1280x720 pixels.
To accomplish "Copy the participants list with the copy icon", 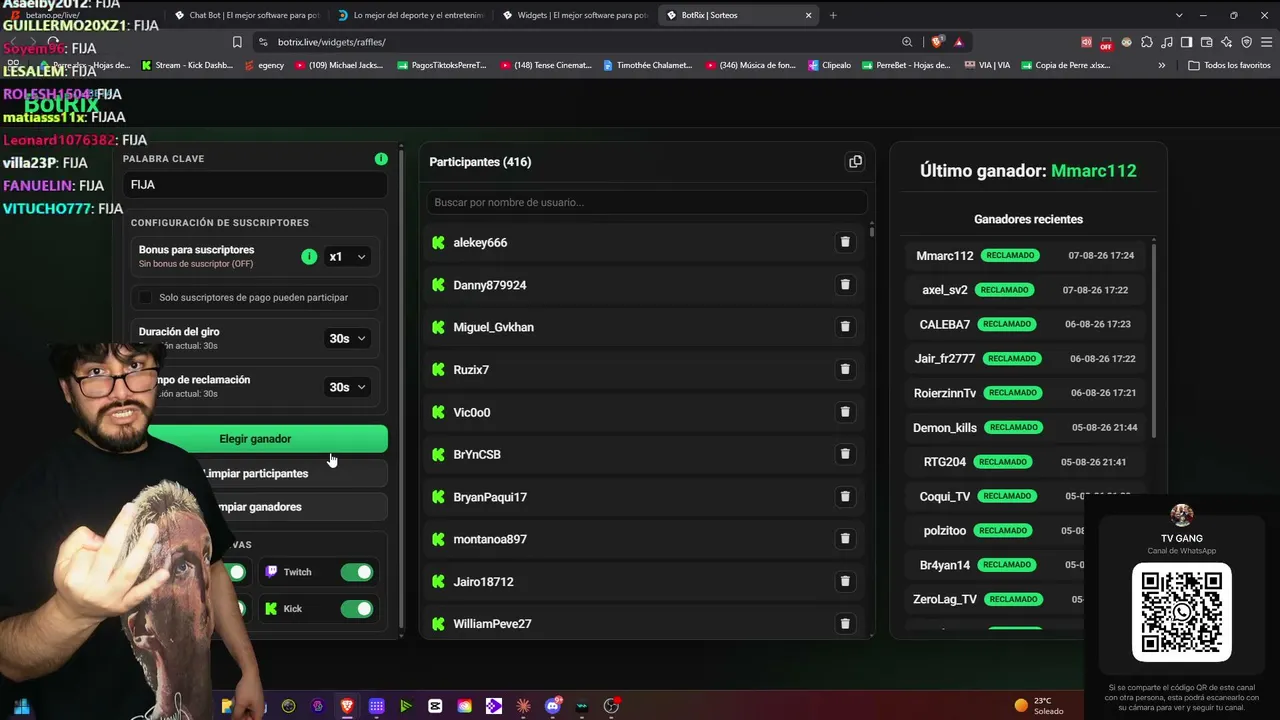I will click(855, 162).
